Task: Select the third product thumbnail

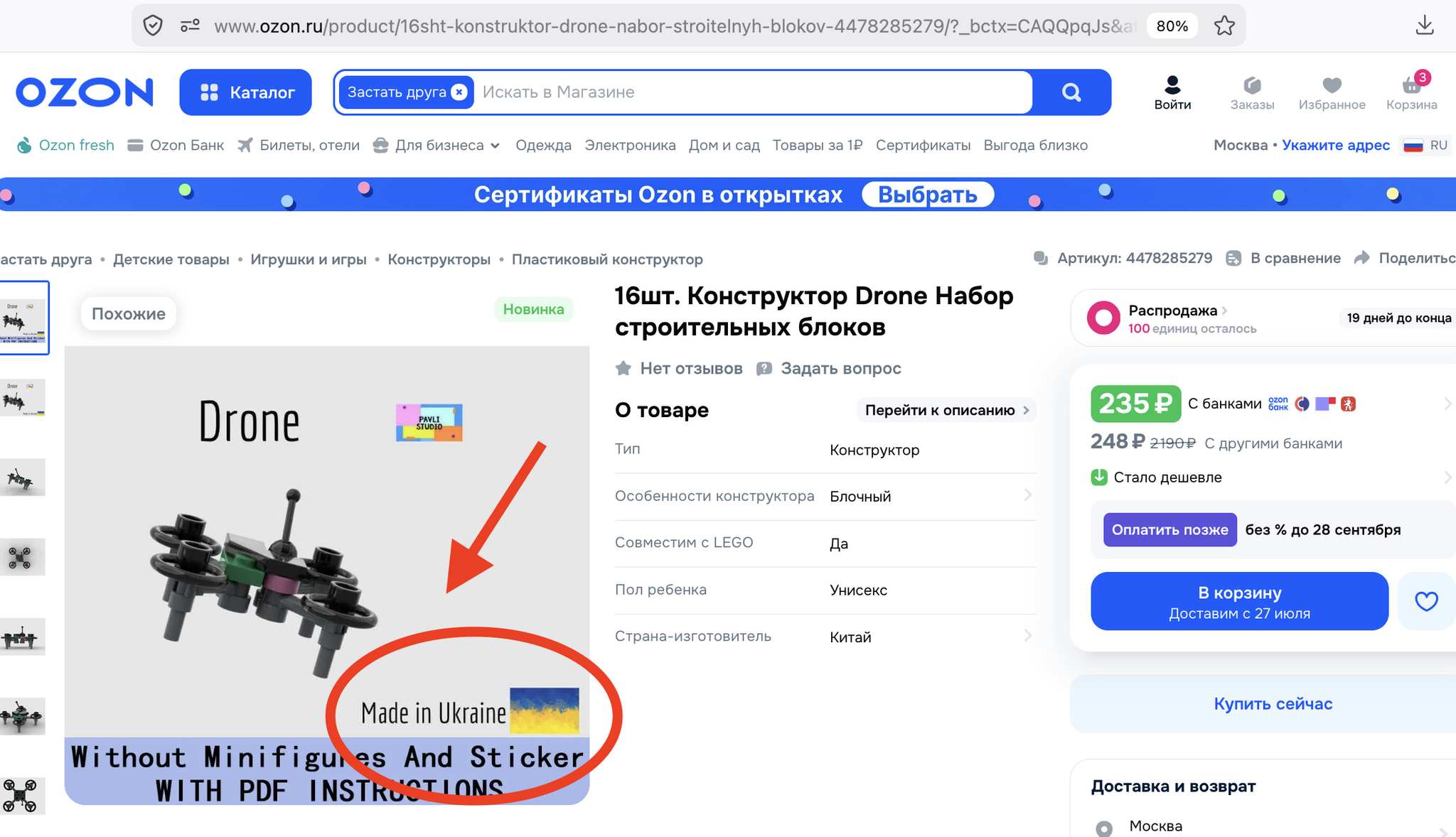Action: pyautogui.click(x=23, y=477)
